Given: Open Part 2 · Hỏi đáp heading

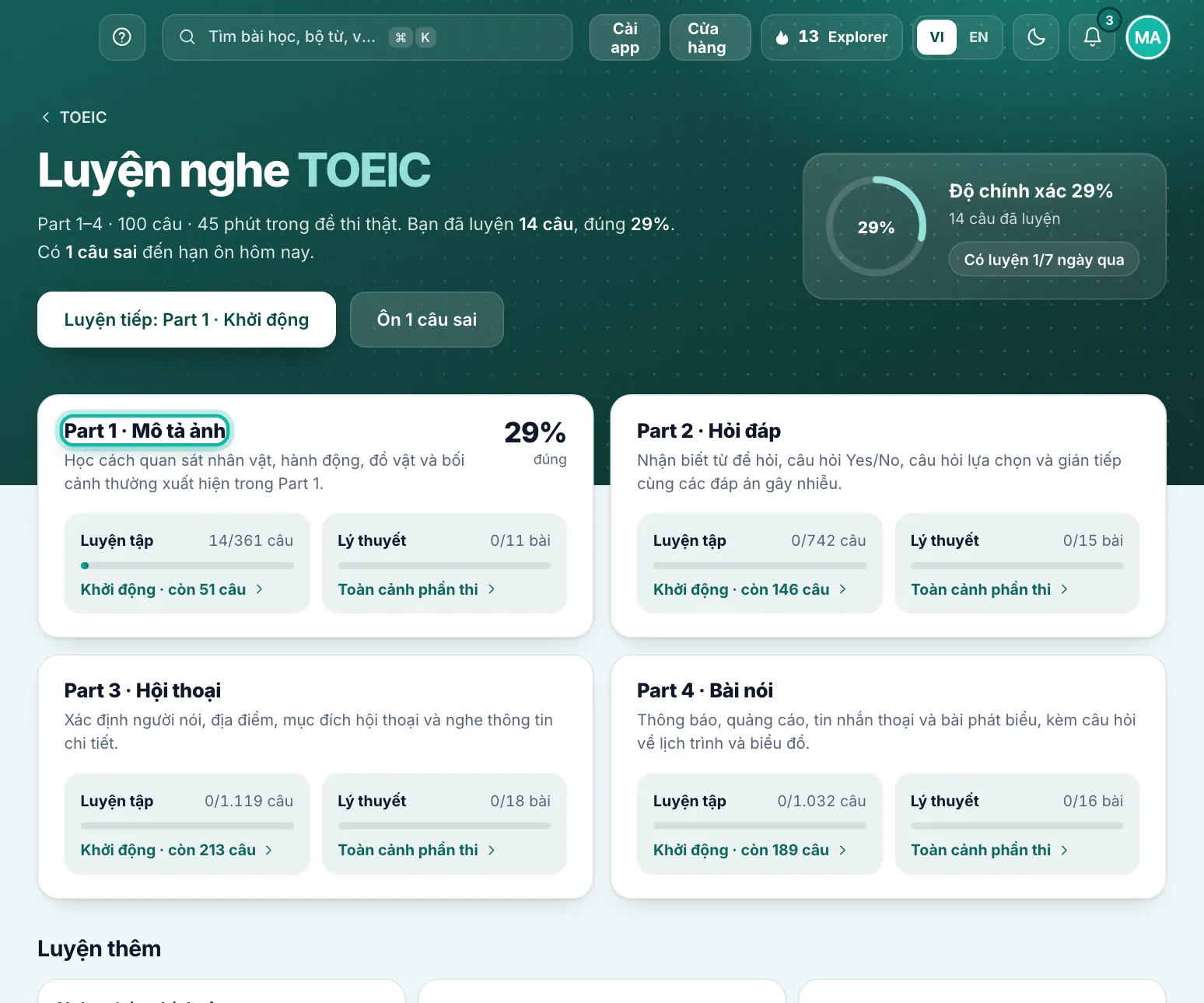Looking at the screenshot, I should (x=709, y=431).
